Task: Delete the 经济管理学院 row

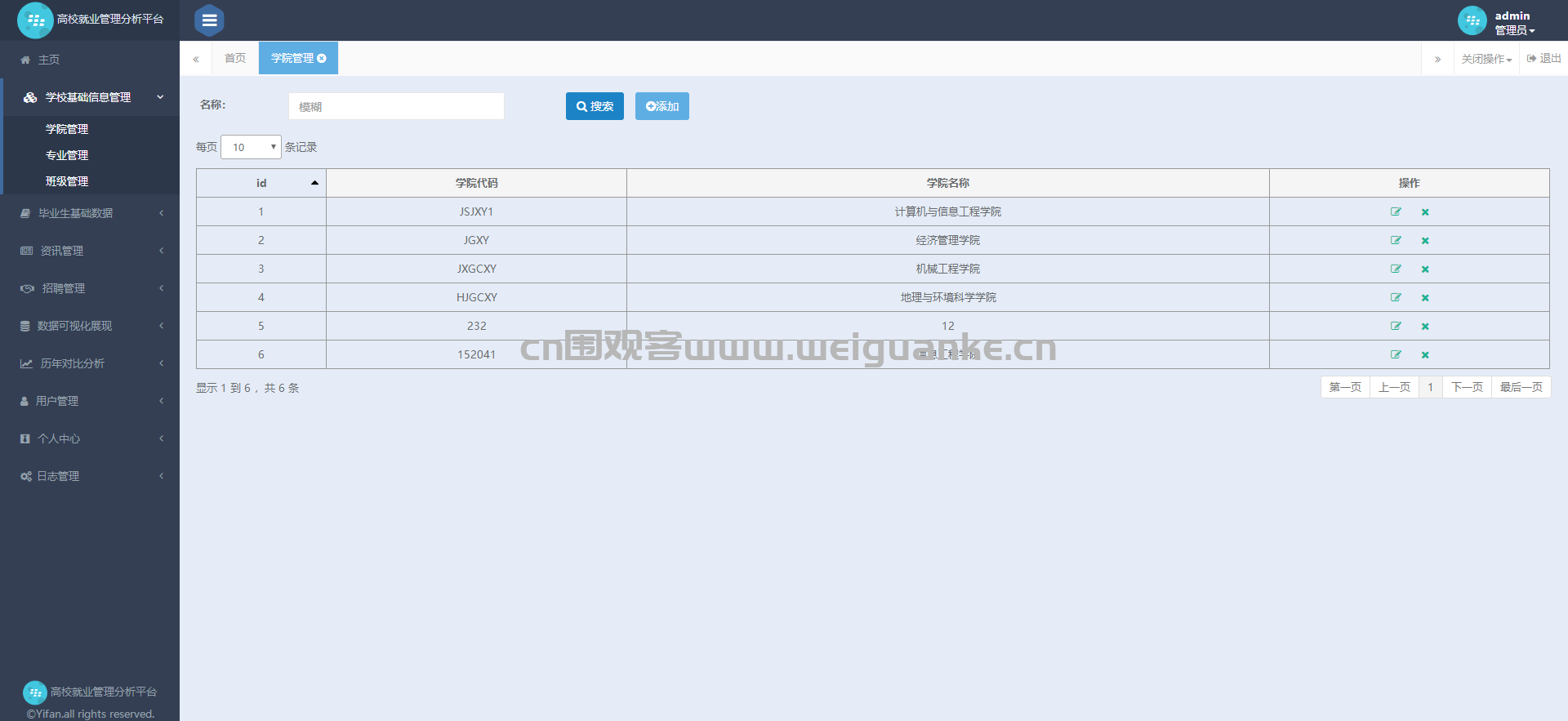Action: [x=1425, y=241]
